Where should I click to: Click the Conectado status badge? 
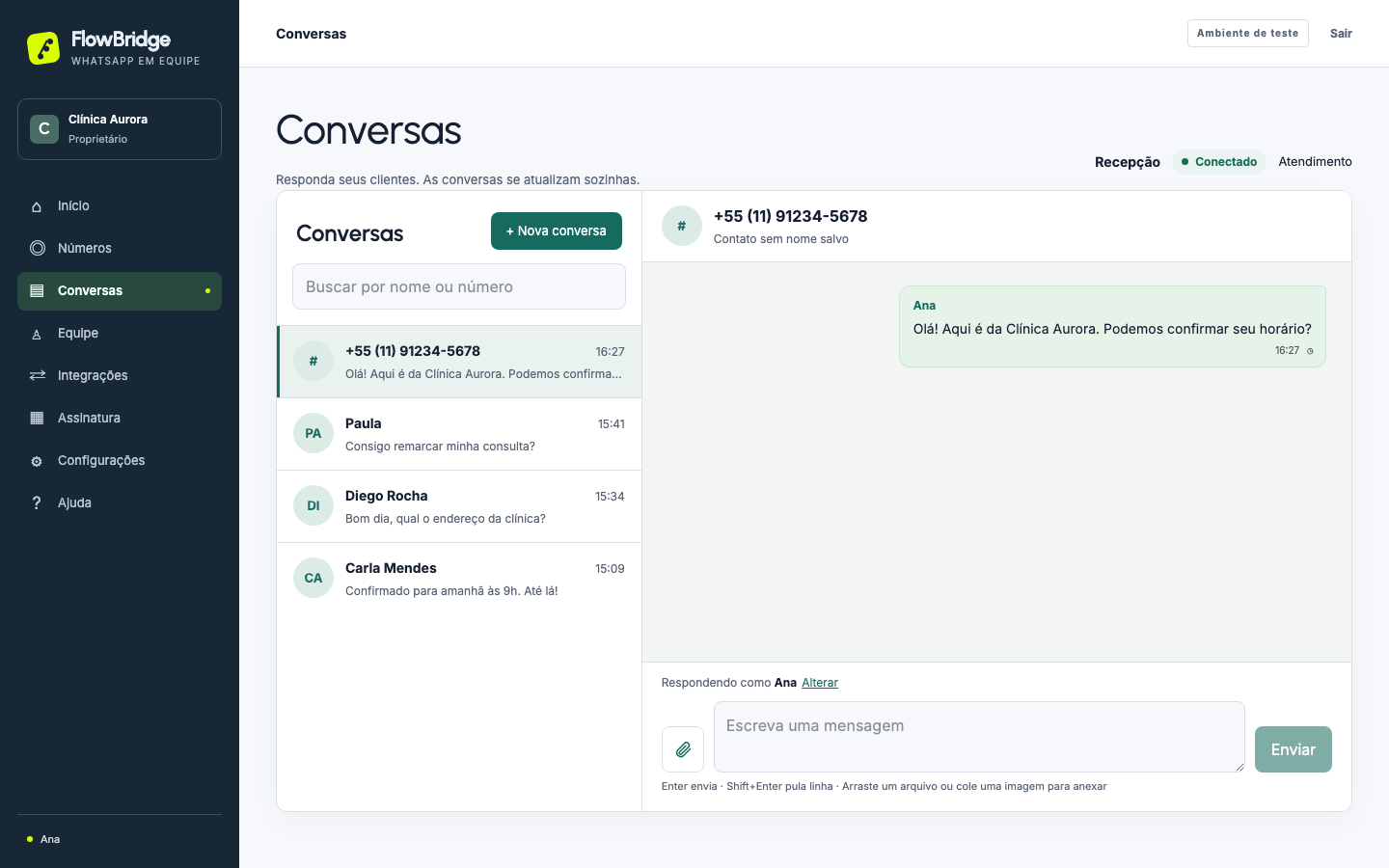(1219, 162)
